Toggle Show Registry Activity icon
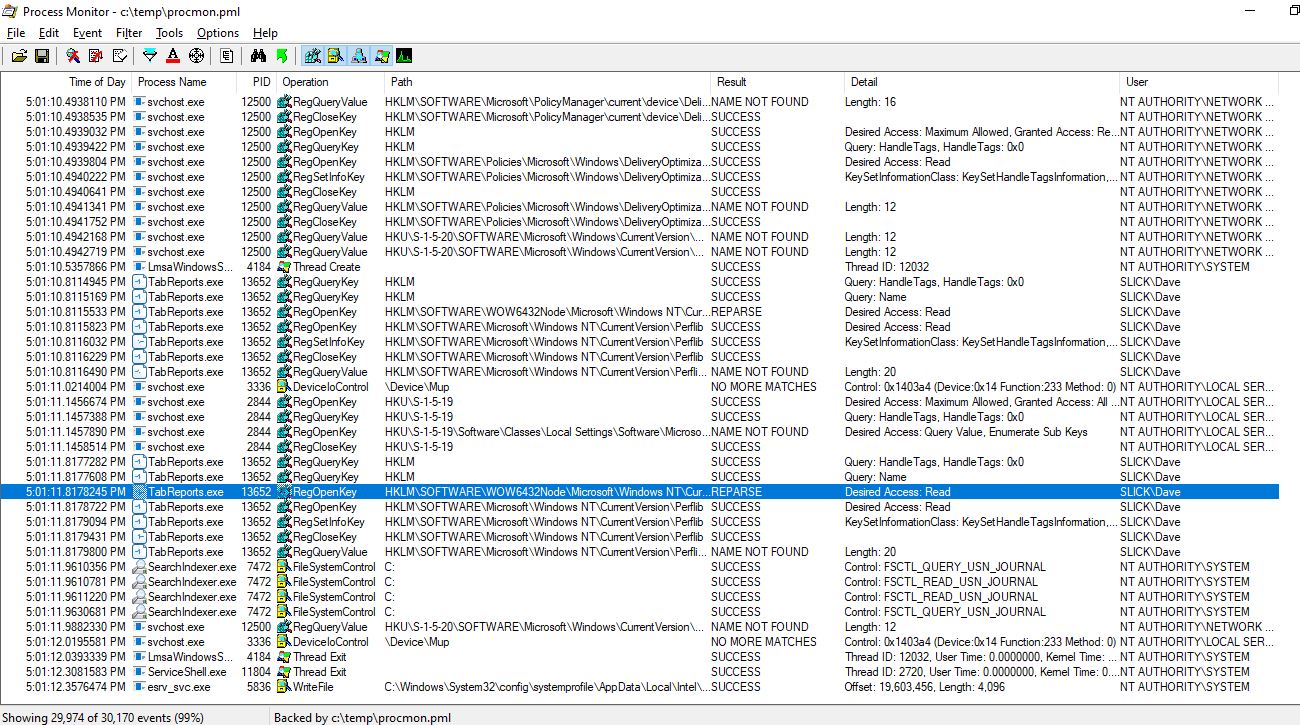The width and height of the screenshot is (1300, 725). click(x=312, y=56)
